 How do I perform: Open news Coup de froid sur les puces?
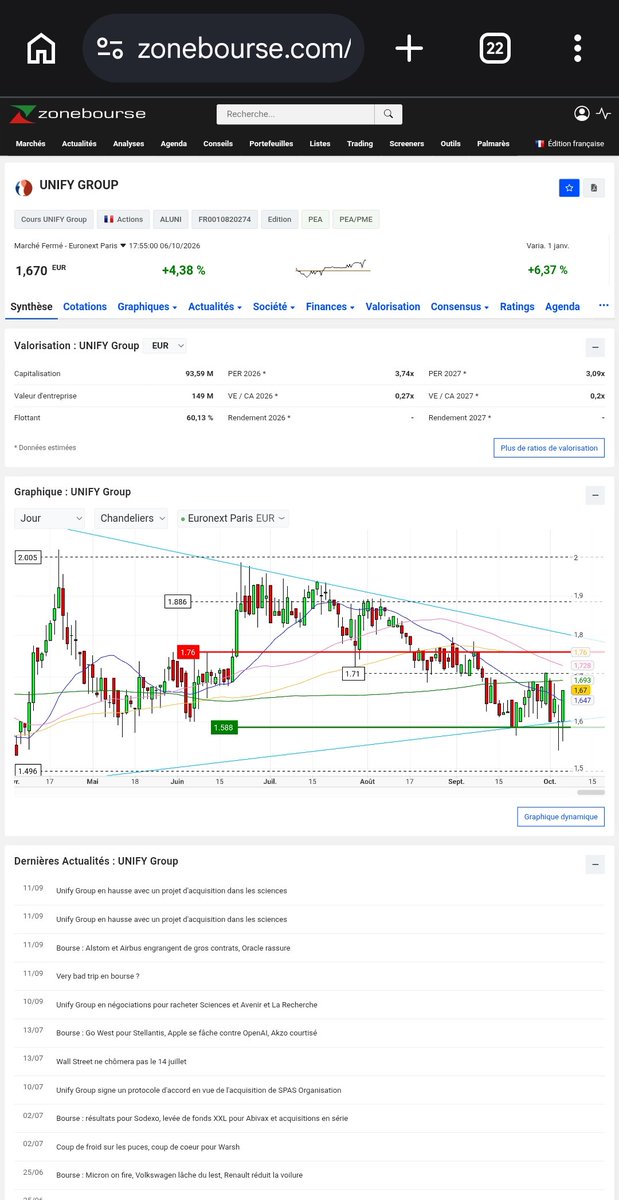coord(148,1147)
